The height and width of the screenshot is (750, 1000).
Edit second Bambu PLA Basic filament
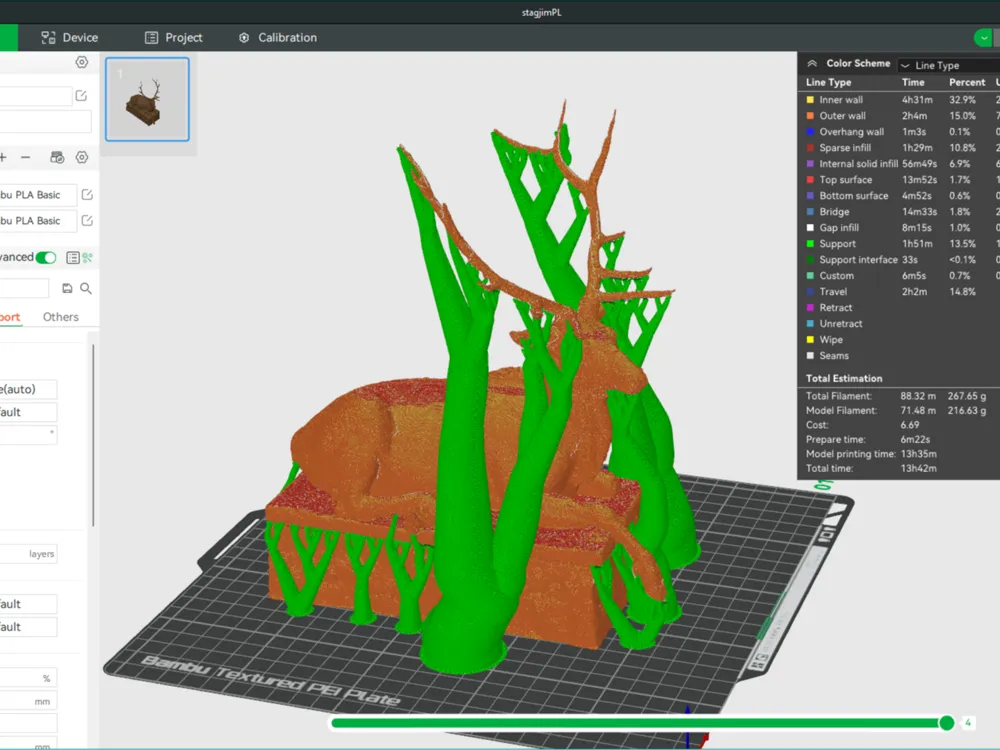click(87, 221)
